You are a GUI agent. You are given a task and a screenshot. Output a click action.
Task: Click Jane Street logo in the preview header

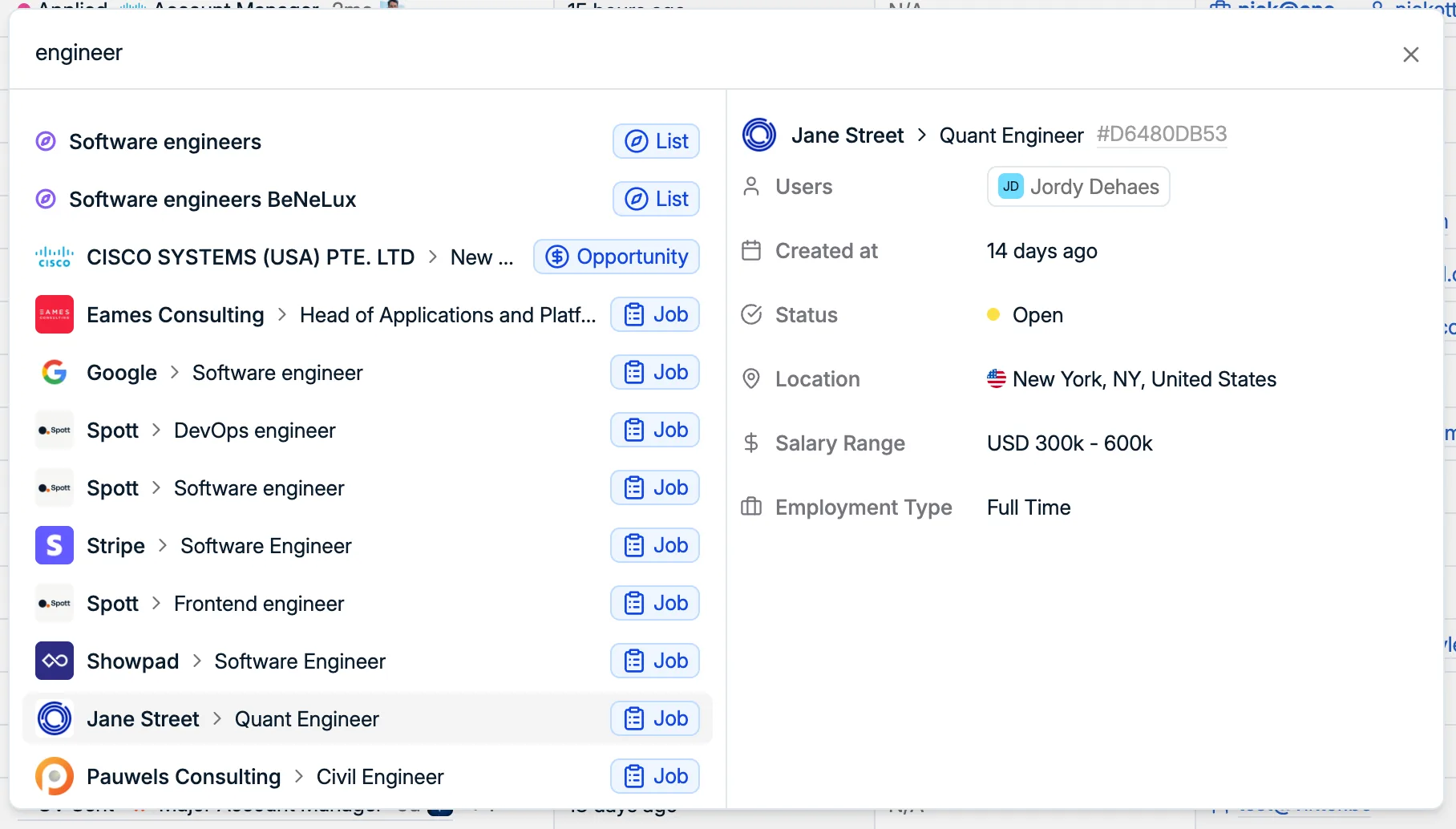[x=759, y=135]
